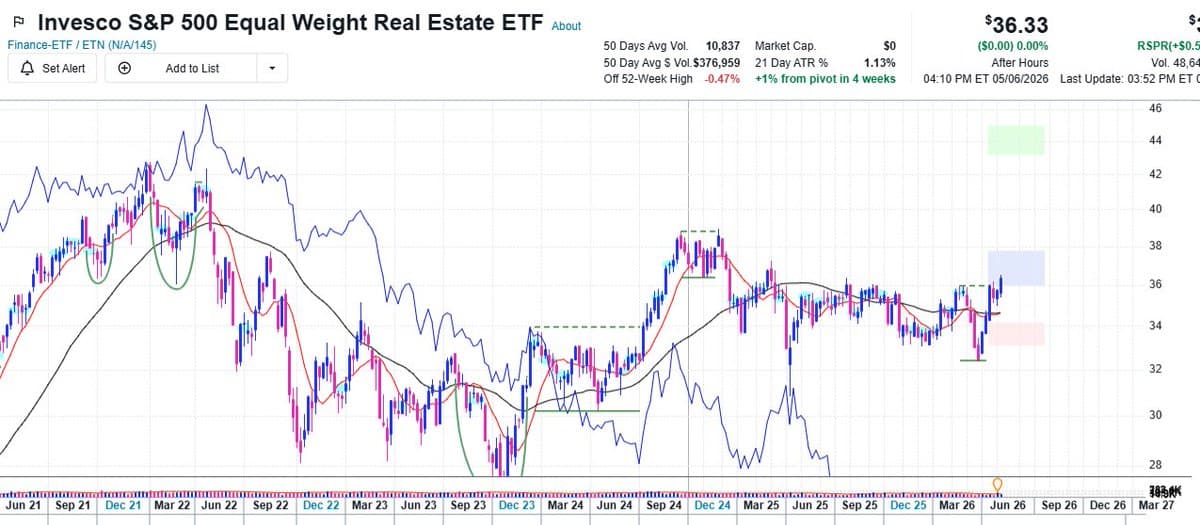Click the Set Alert button
Screen dimensions: 1200x525
[x=53, y=68]
